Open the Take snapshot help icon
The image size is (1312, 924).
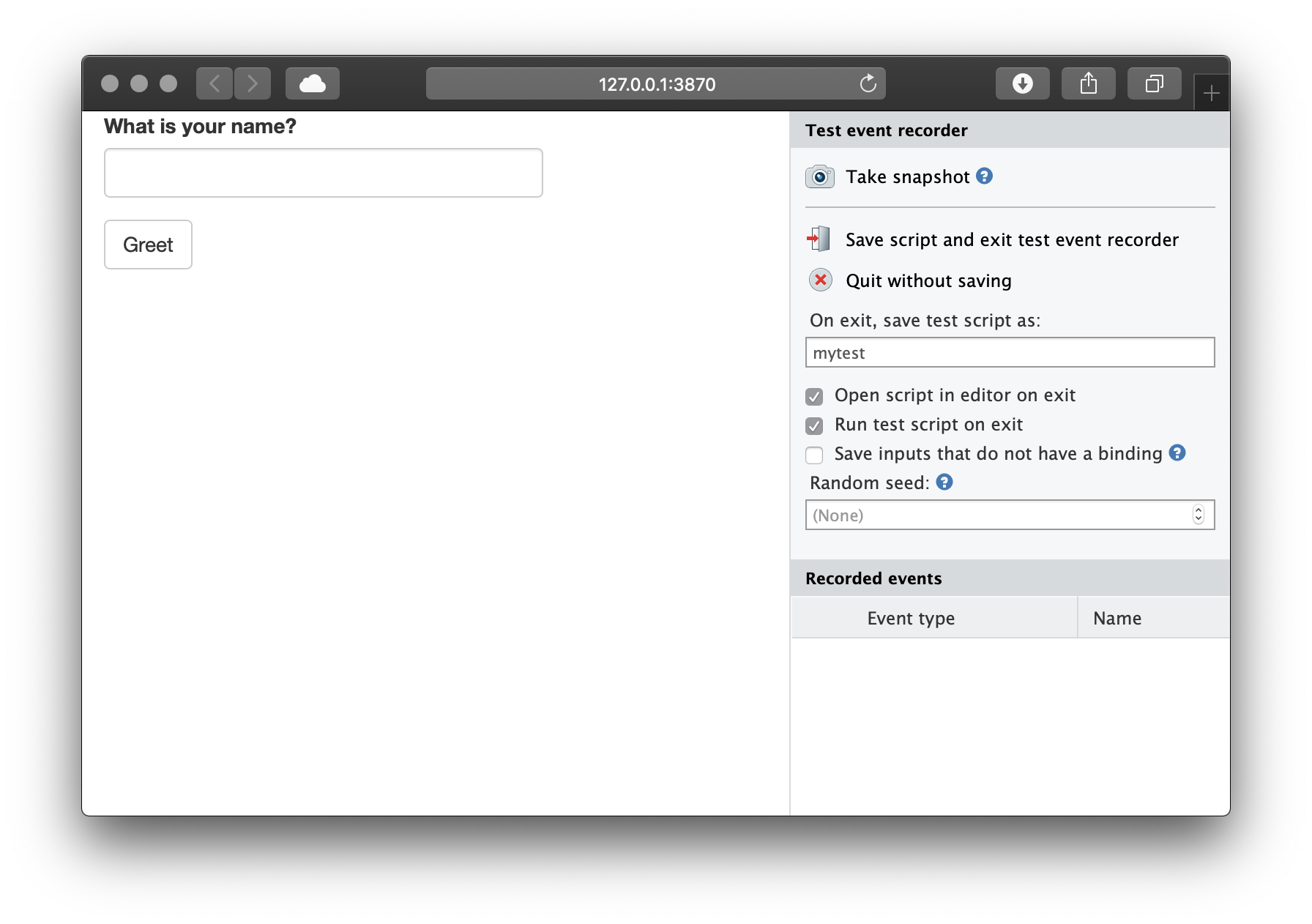coord(985,176)
